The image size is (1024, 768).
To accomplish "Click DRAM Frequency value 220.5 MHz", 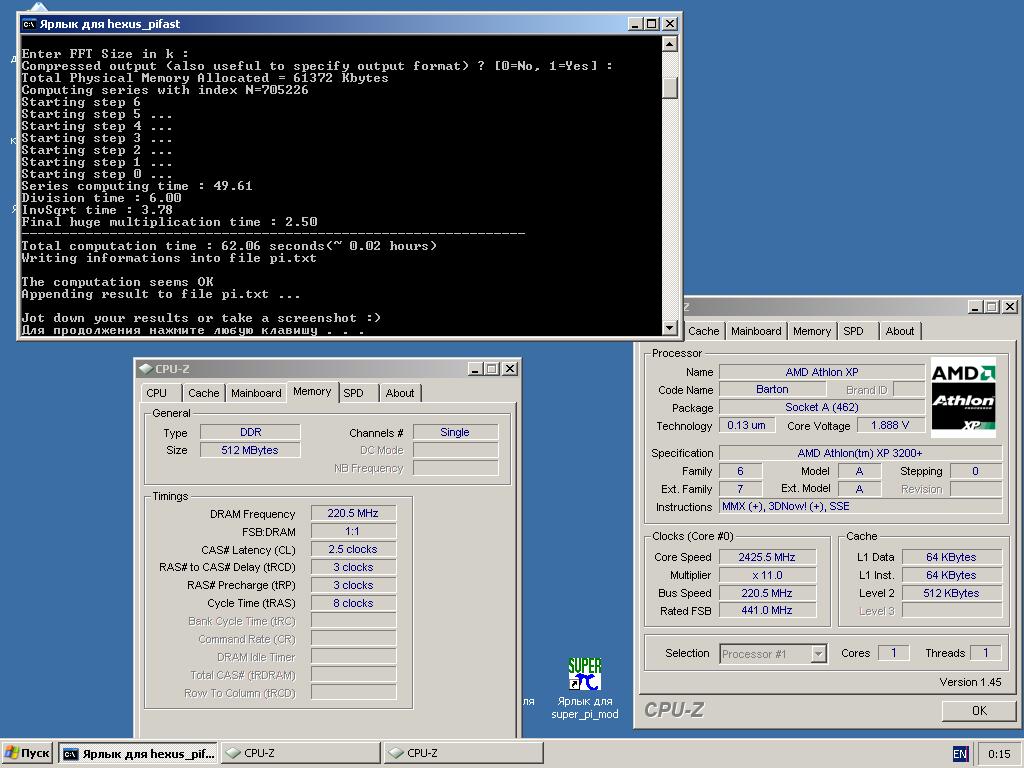I will pyautogui.click(x=353, y=513).
